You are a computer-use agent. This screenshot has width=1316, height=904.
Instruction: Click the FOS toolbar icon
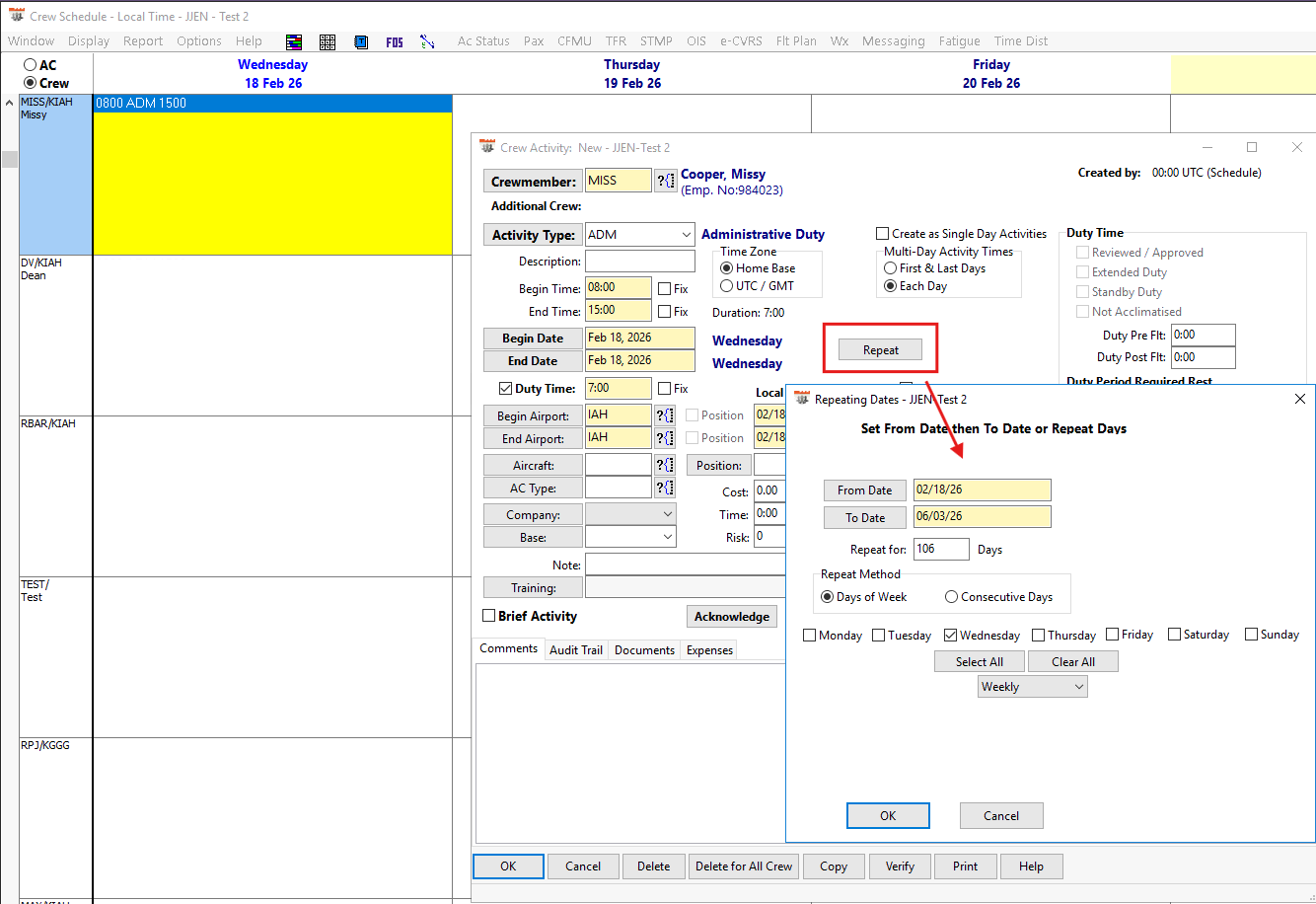[x=395, y=41]
